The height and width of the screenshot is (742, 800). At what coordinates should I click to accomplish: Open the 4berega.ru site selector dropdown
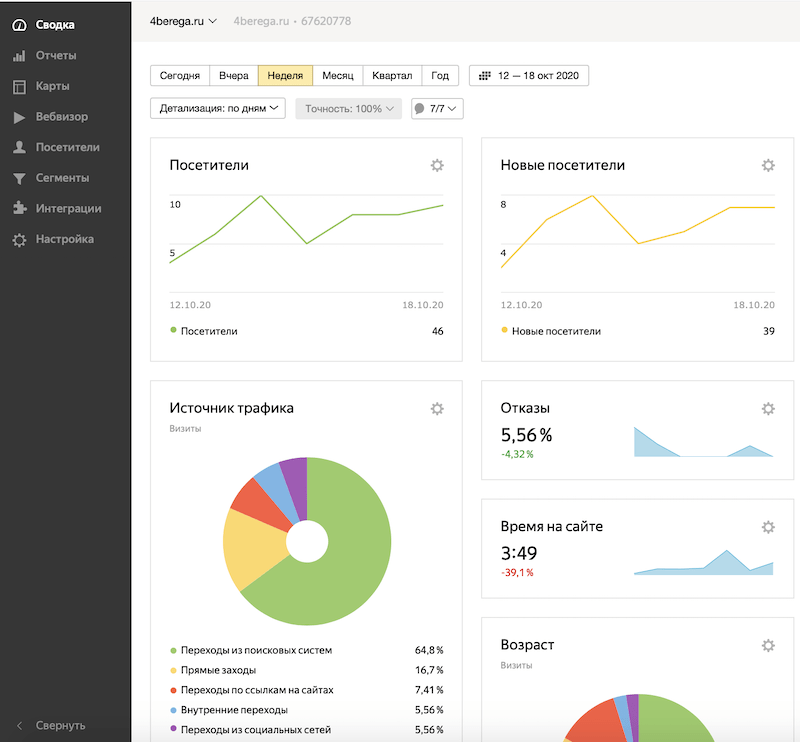(x=183, y=21)
